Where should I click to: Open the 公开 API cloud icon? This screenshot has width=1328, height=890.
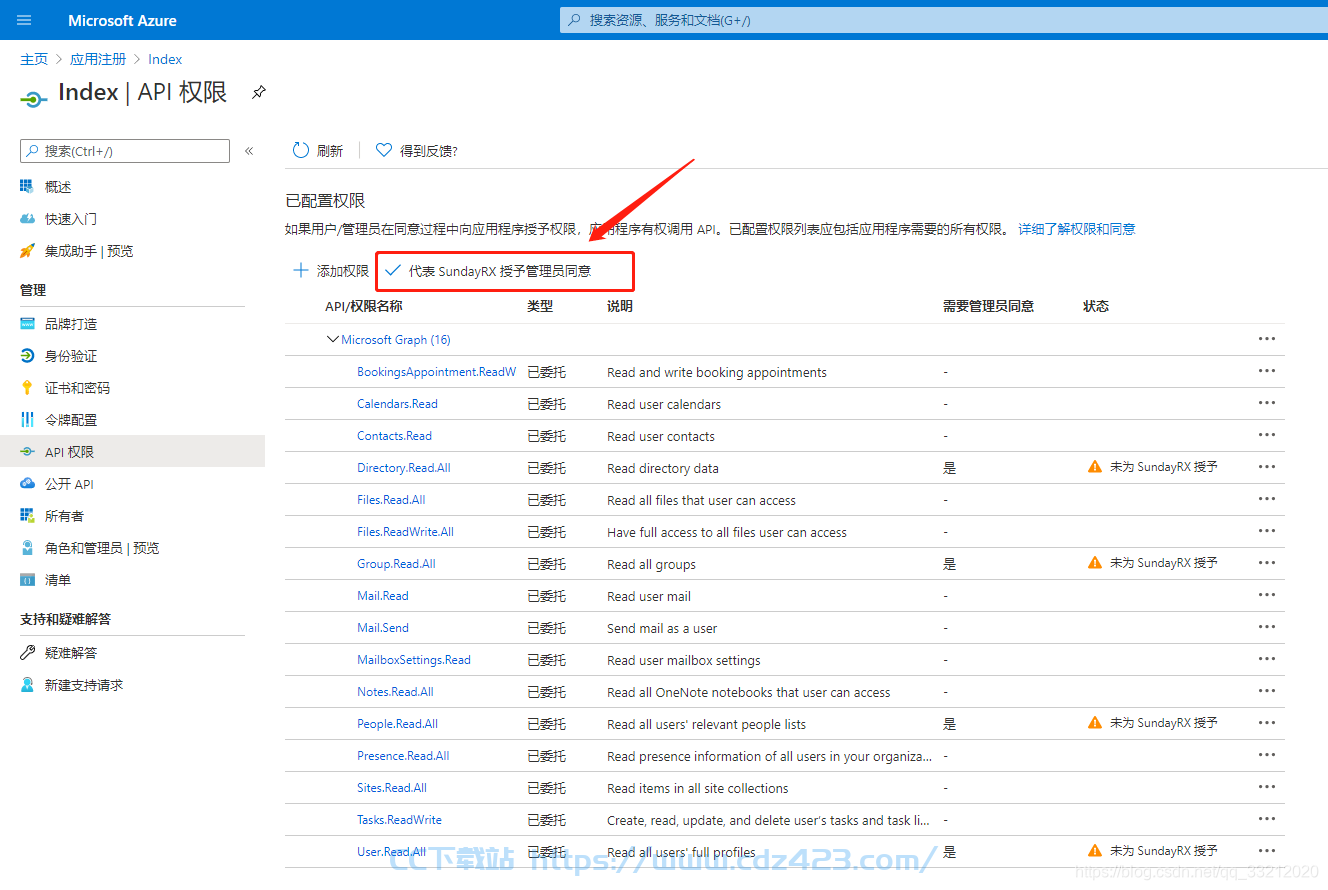27,484
